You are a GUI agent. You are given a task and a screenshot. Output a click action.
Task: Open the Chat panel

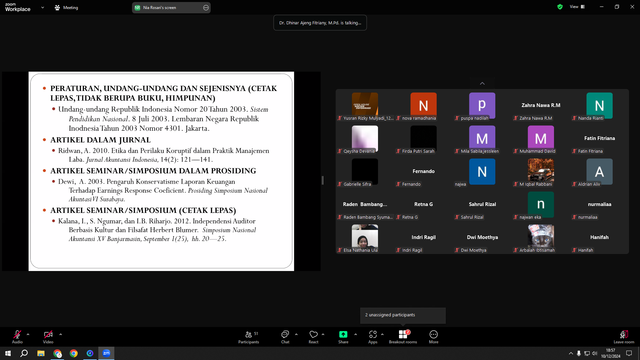pos(285,337)
